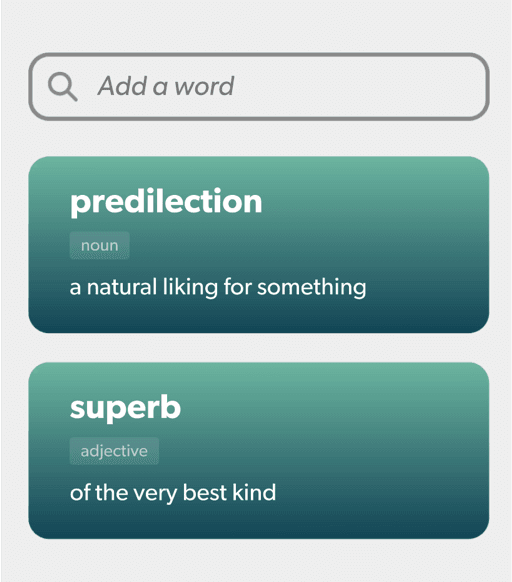Focus the "Add a word" search field

[259, 86]
